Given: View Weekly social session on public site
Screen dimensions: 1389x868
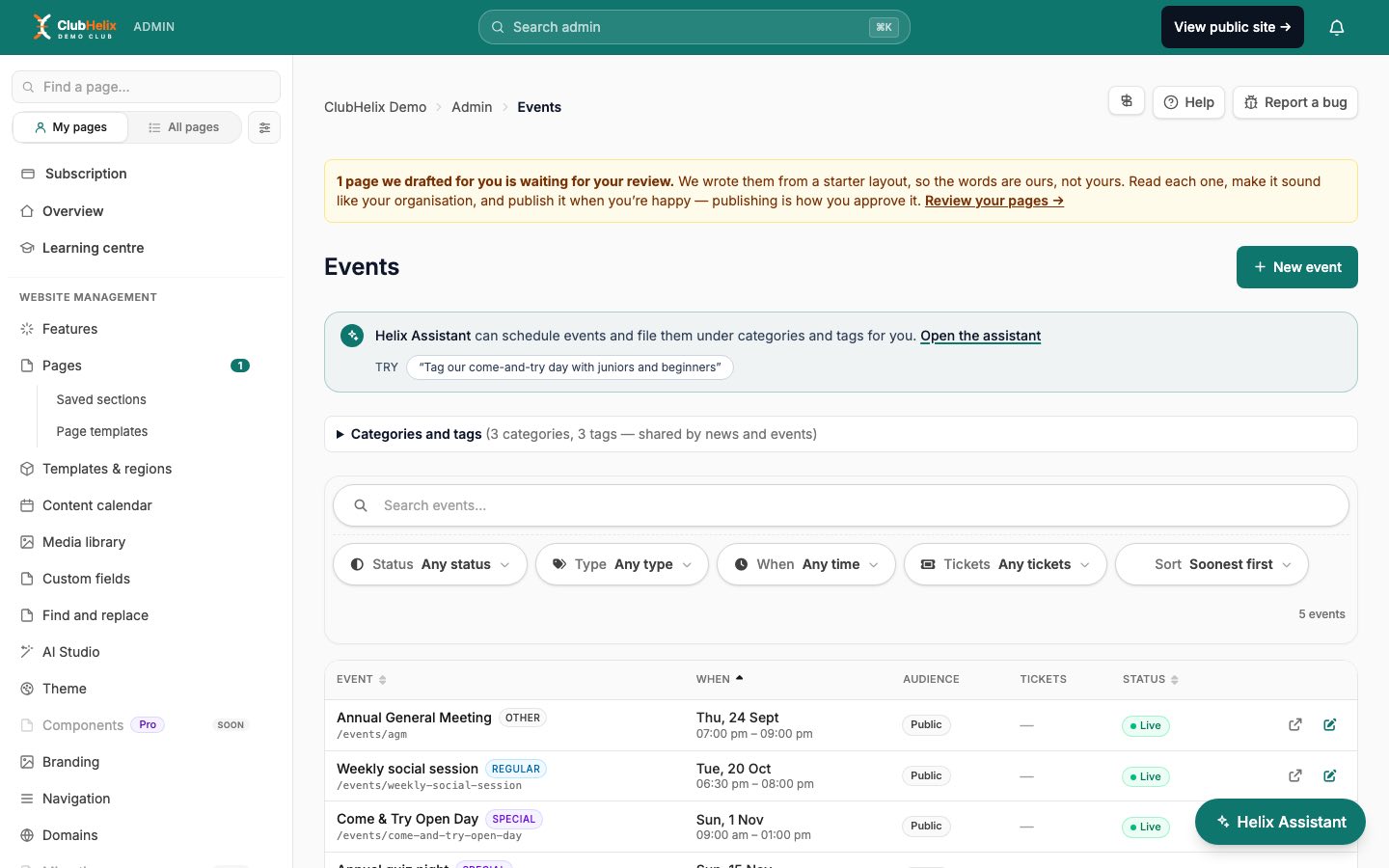Looking at the screenshot, I should 1295,775.
